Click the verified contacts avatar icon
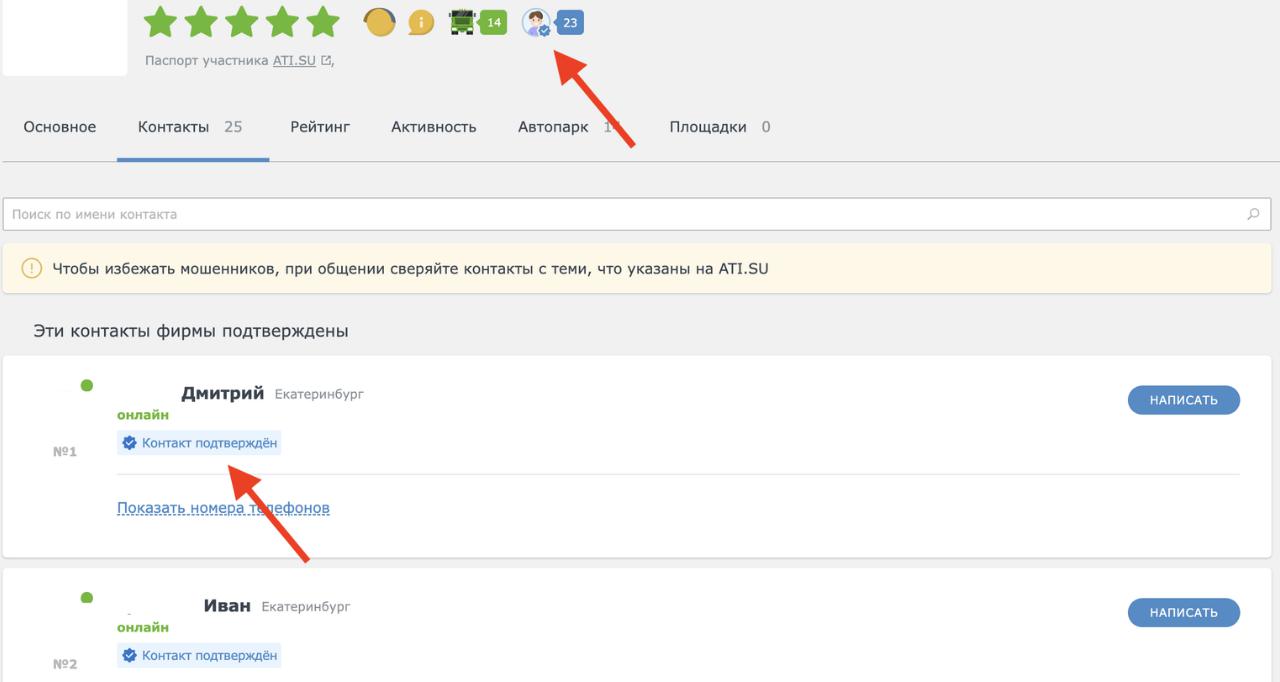Screen dimensions: 1280x682 536,22
